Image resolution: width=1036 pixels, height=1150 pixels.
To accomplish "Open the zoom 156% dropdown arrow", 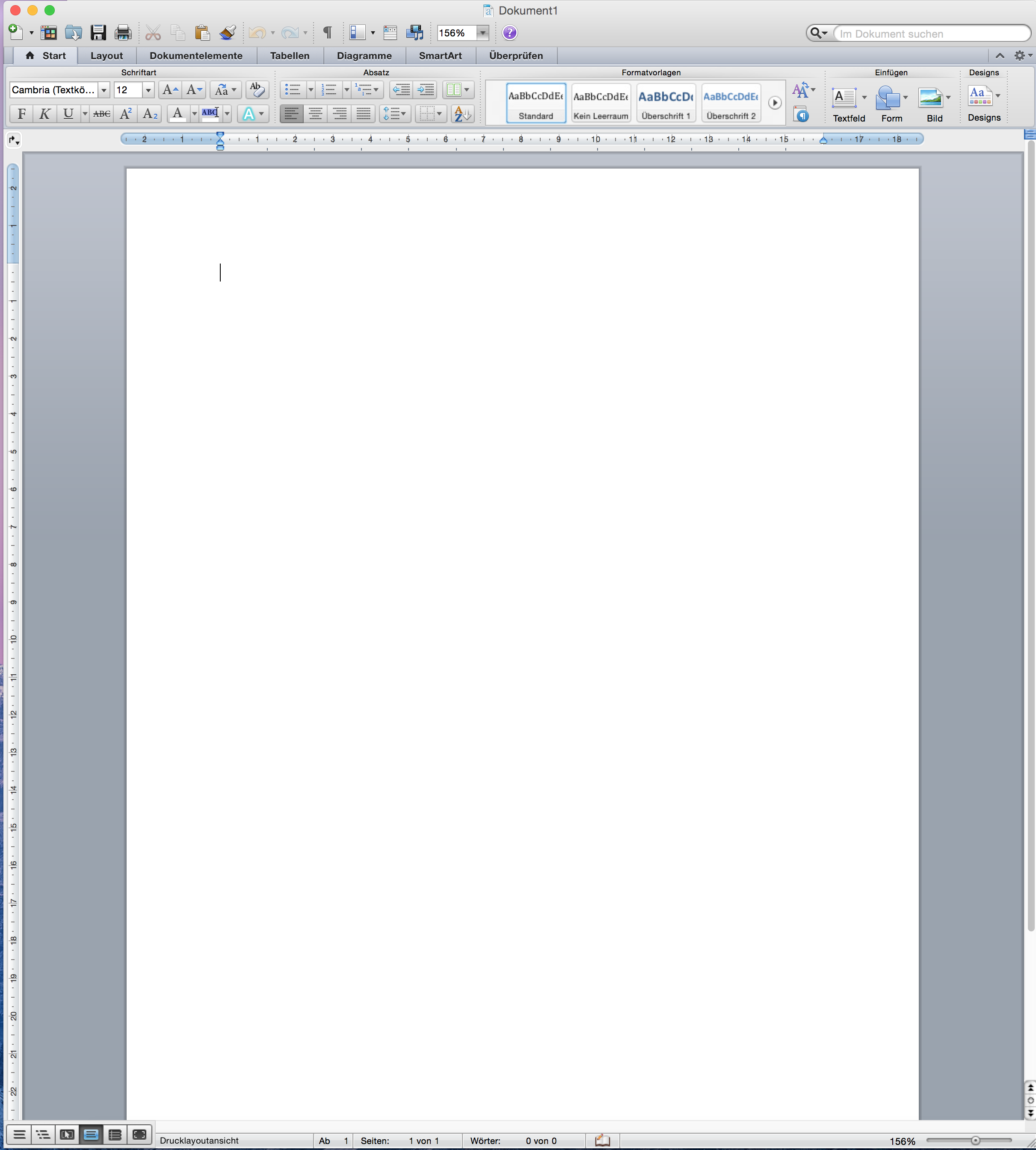I will [x=482, y=33].
